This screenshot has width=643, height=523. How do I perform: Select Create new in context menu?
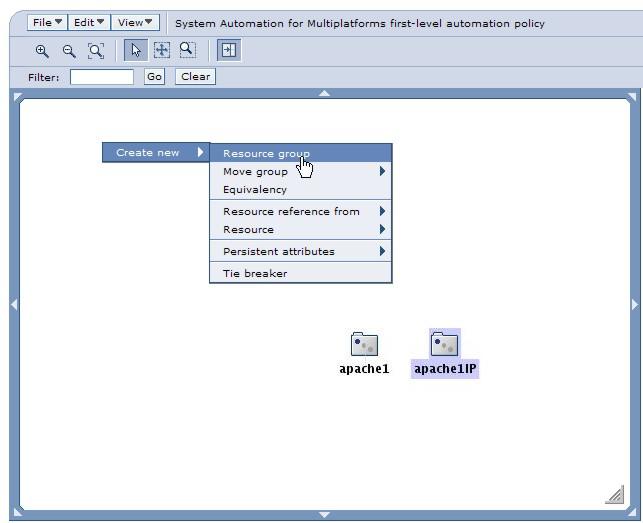156,152
